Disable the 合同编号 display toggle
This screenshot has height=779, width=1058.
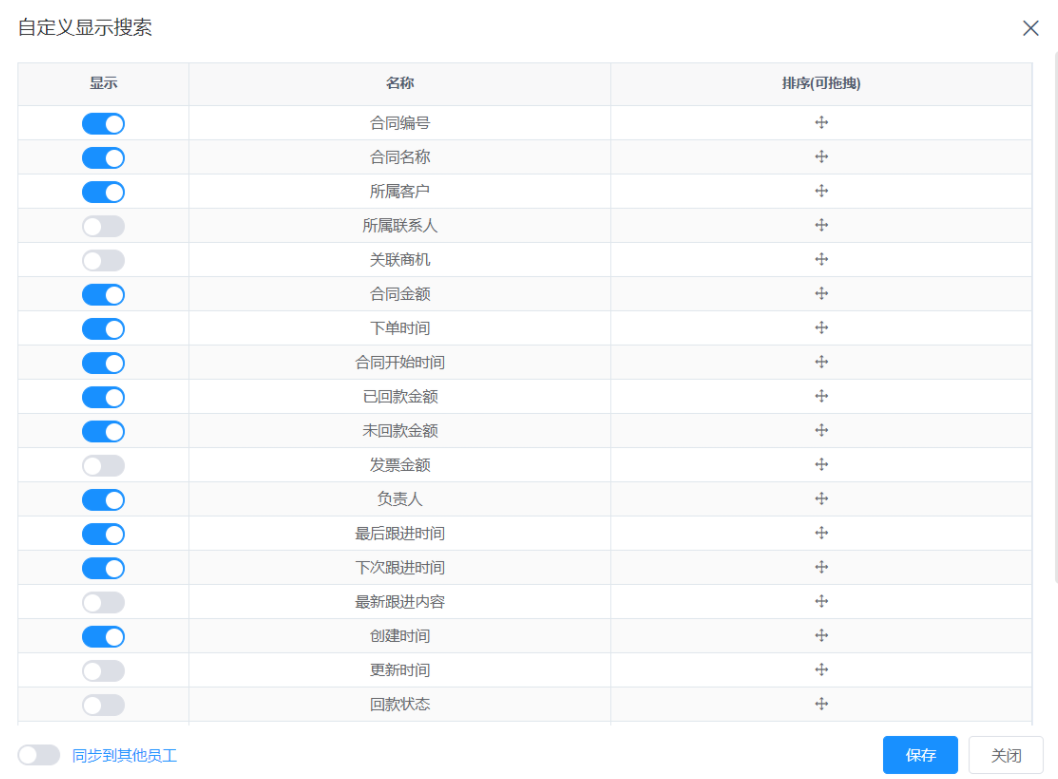103,123
